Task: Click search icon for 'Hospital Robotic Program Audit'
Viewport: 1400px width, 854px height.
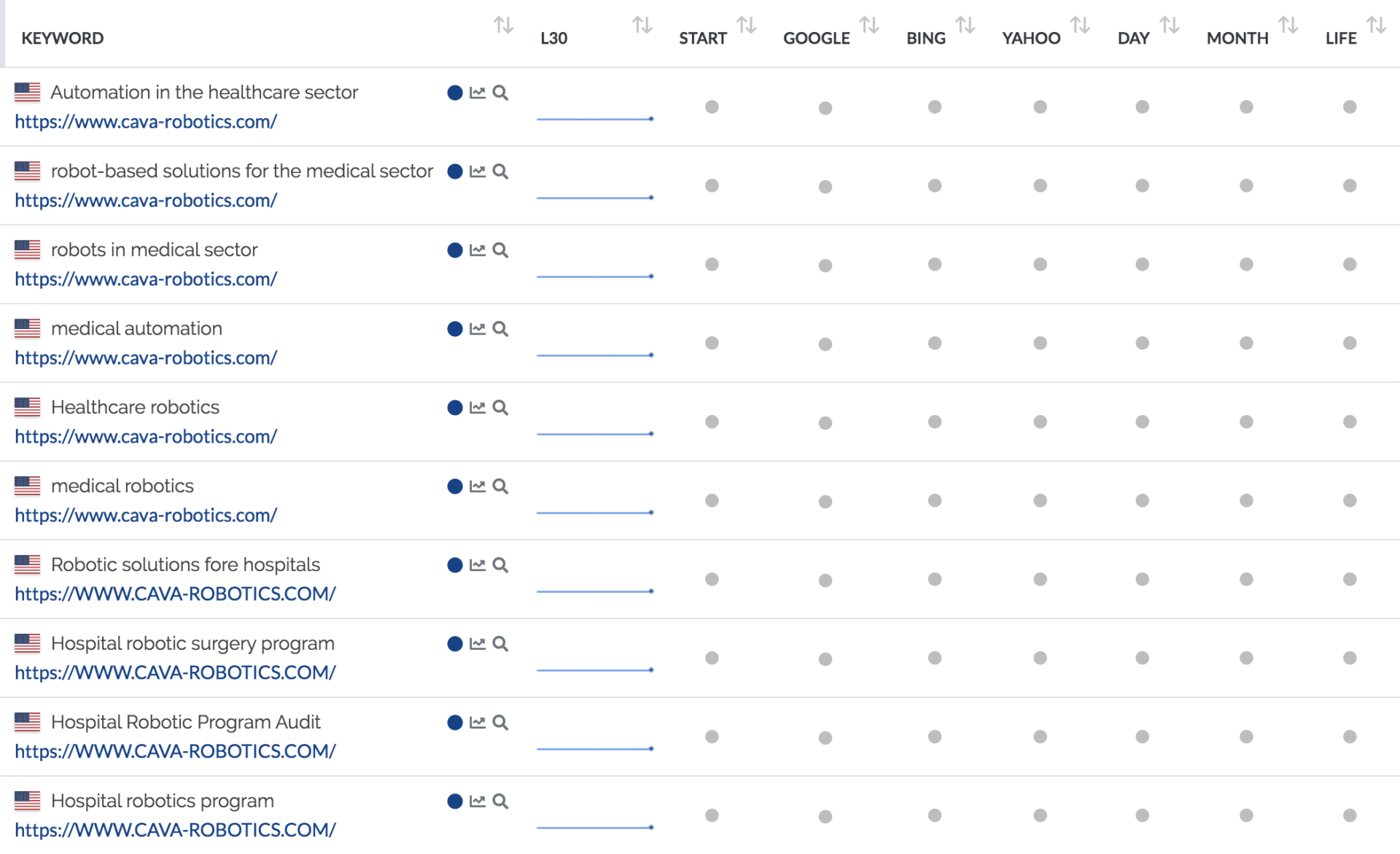Action: point(500,723)
